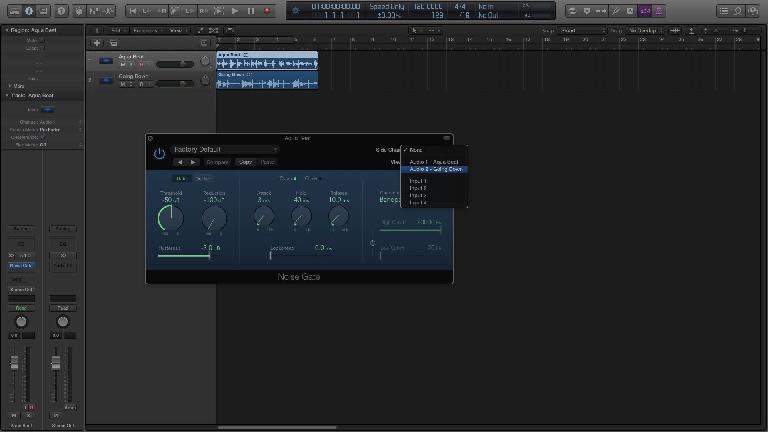
Task: Toggle the Tuner button
Action: [x=616, y=11]
